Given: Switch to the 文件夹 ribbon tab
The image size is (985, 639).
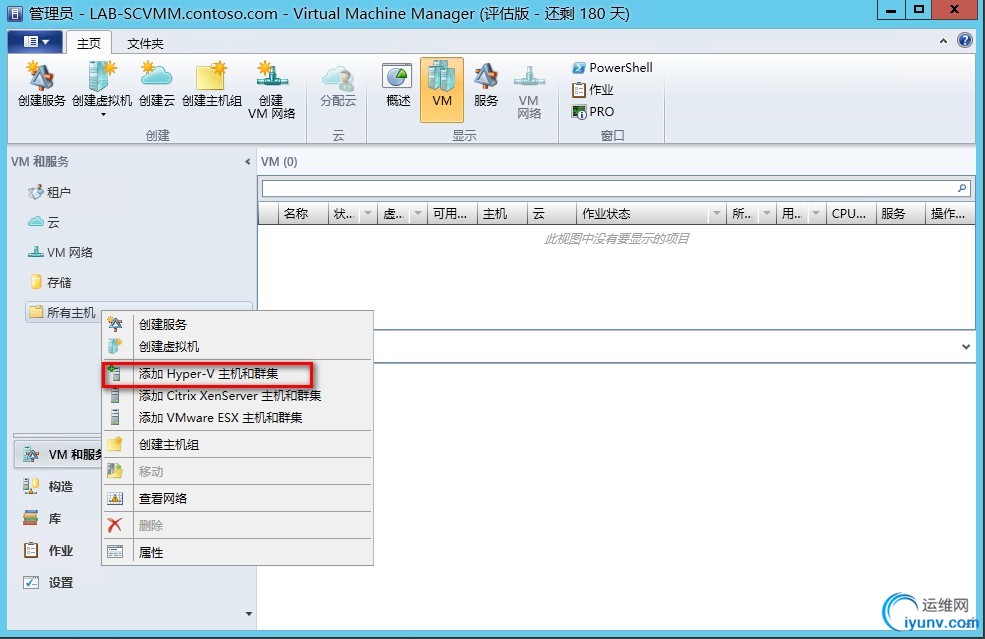Looking at the screenshot, I should pyautogui.click(x=145, y=43).
